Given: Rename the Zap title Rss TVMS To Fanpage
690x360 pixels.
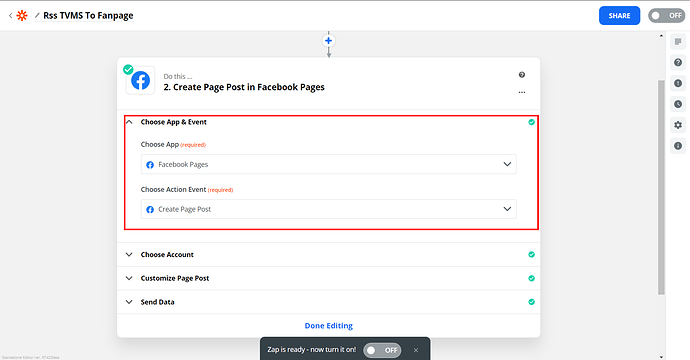Looking at the screenshot, I should point(88,16).
